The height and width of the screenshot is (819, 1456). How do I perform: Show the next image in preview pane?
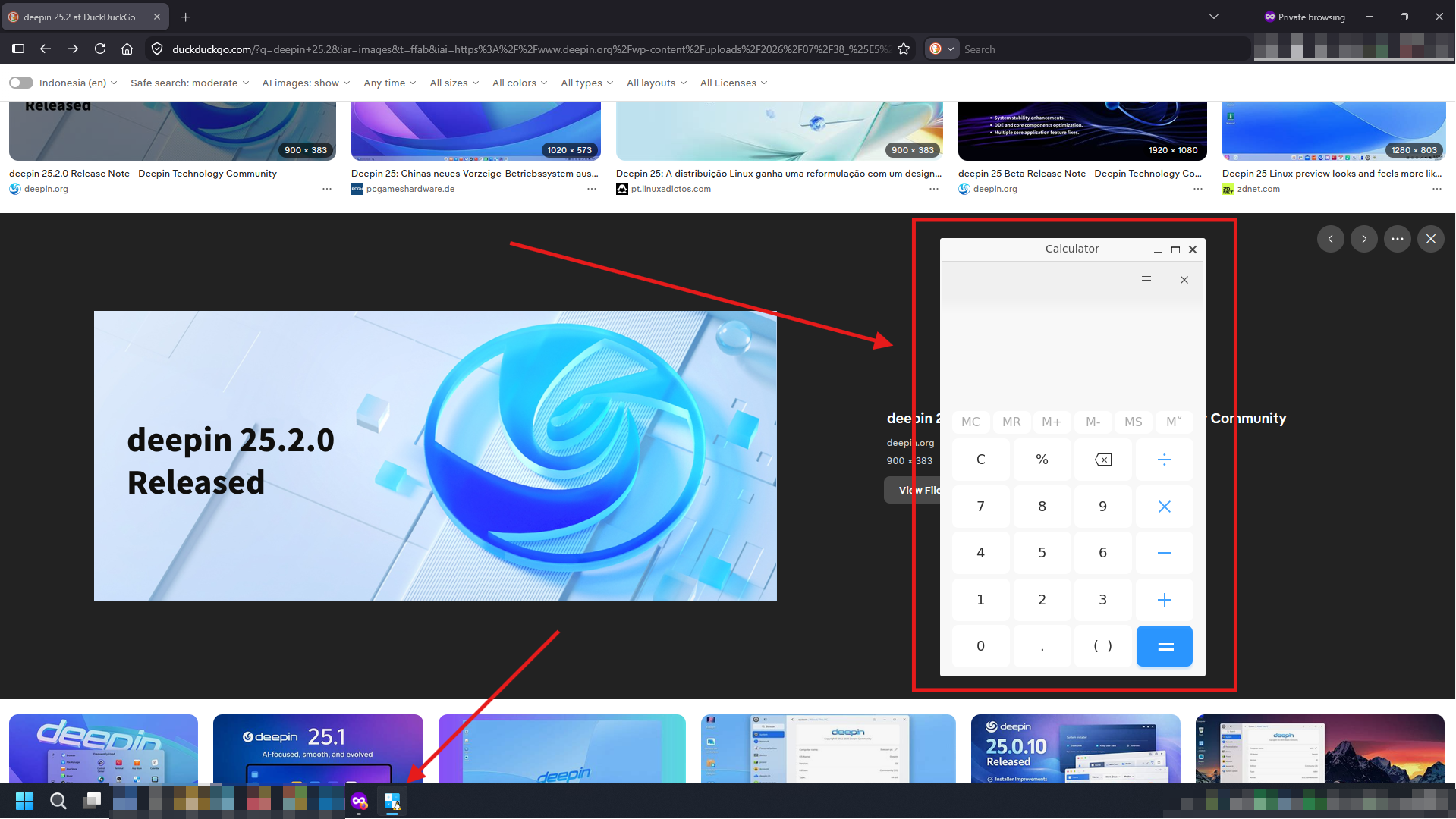click(1364, 239)
